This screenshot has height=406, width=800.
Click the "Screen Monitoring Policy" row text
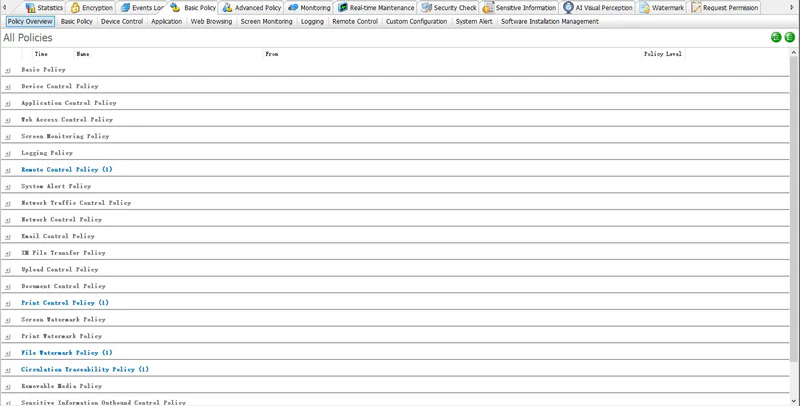[65, 136]
